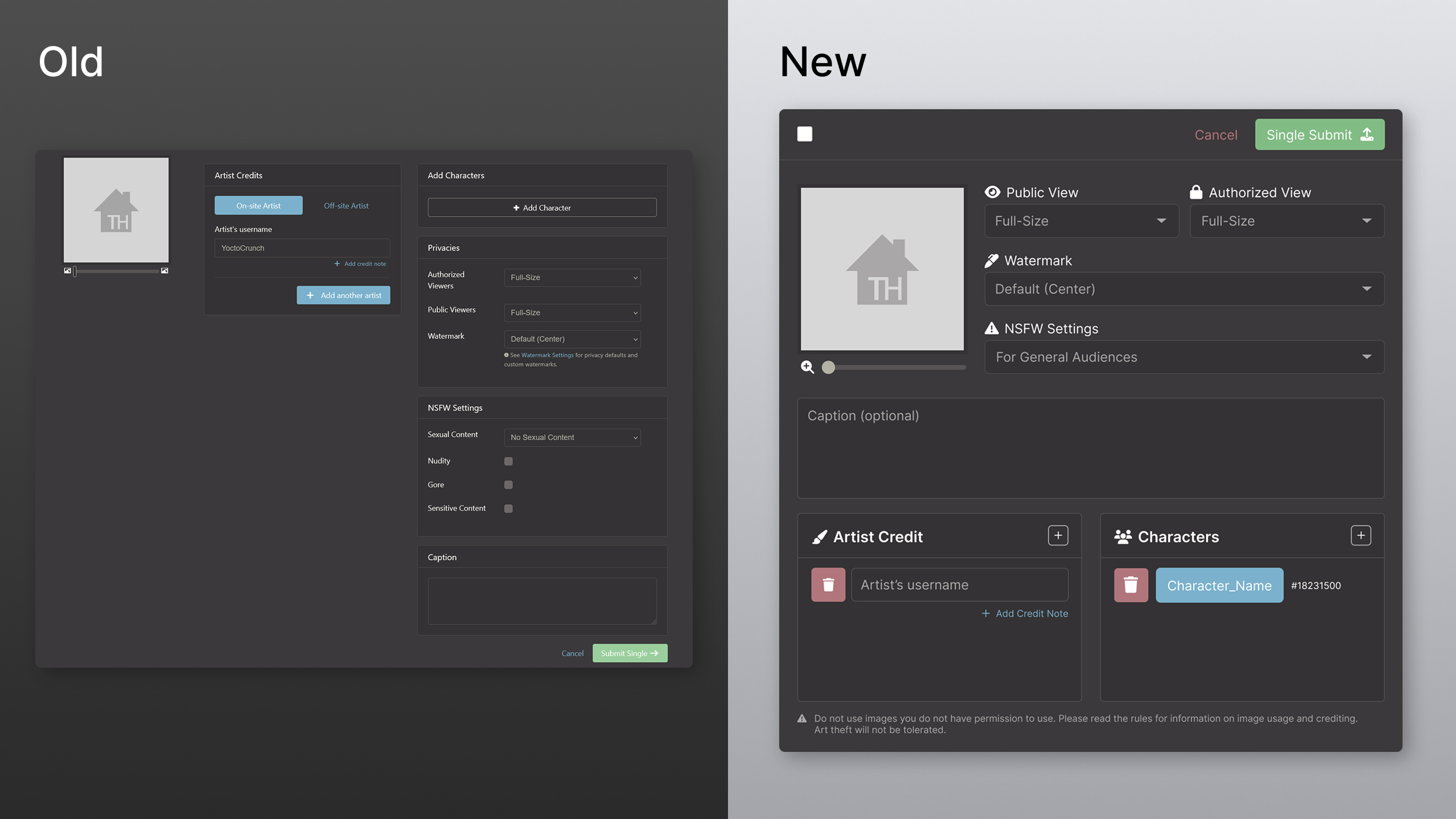This screenshot has width=1456, height=819.
Task: Click large image icon right of old slider
Action: pos(164,271)
